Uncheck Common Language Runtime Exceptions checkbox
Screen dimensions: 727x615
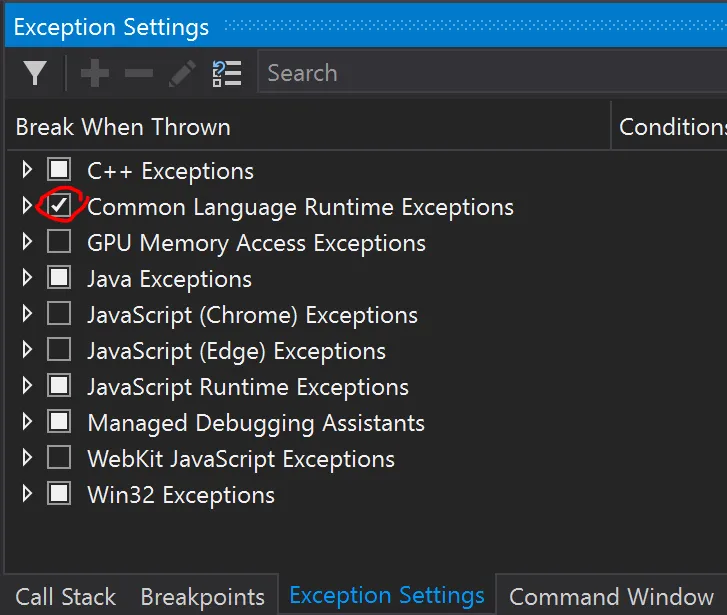pyautogui.click(x=59, y=207)
